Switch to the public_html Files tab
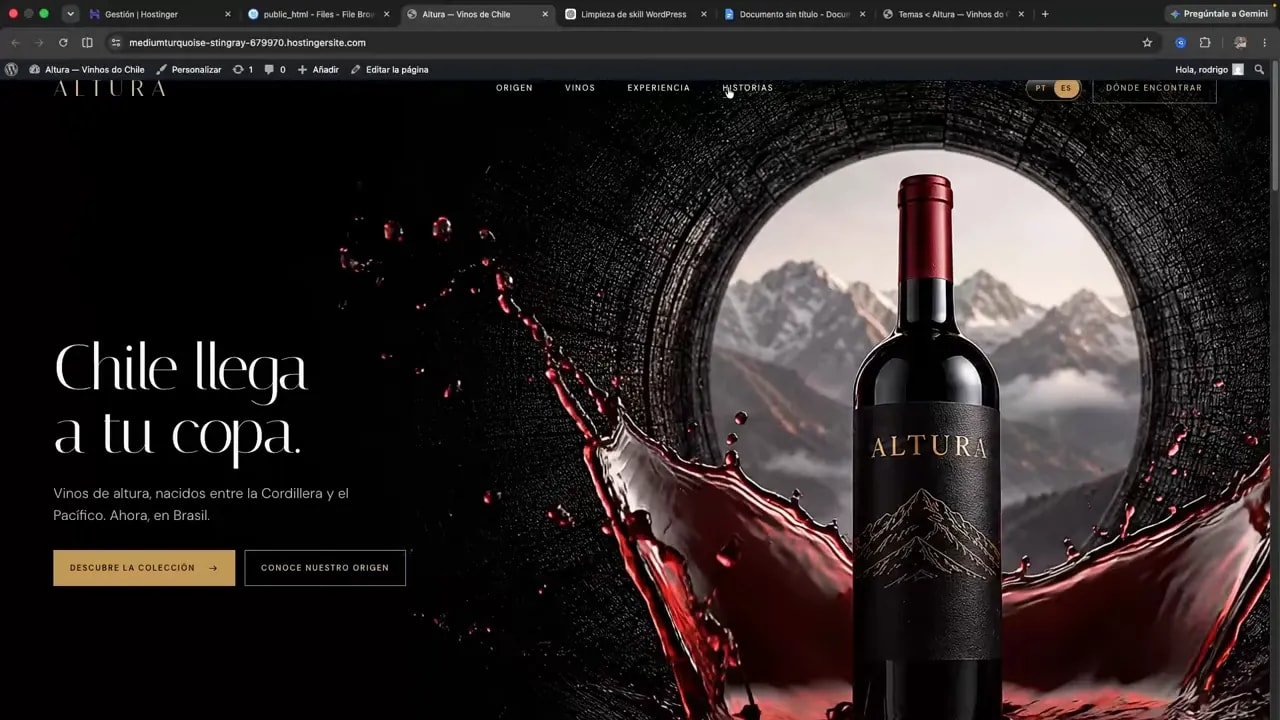Image resolution: width=1280 pixels, height=720 pixels. pyautogui.click(x=319, y=14)
